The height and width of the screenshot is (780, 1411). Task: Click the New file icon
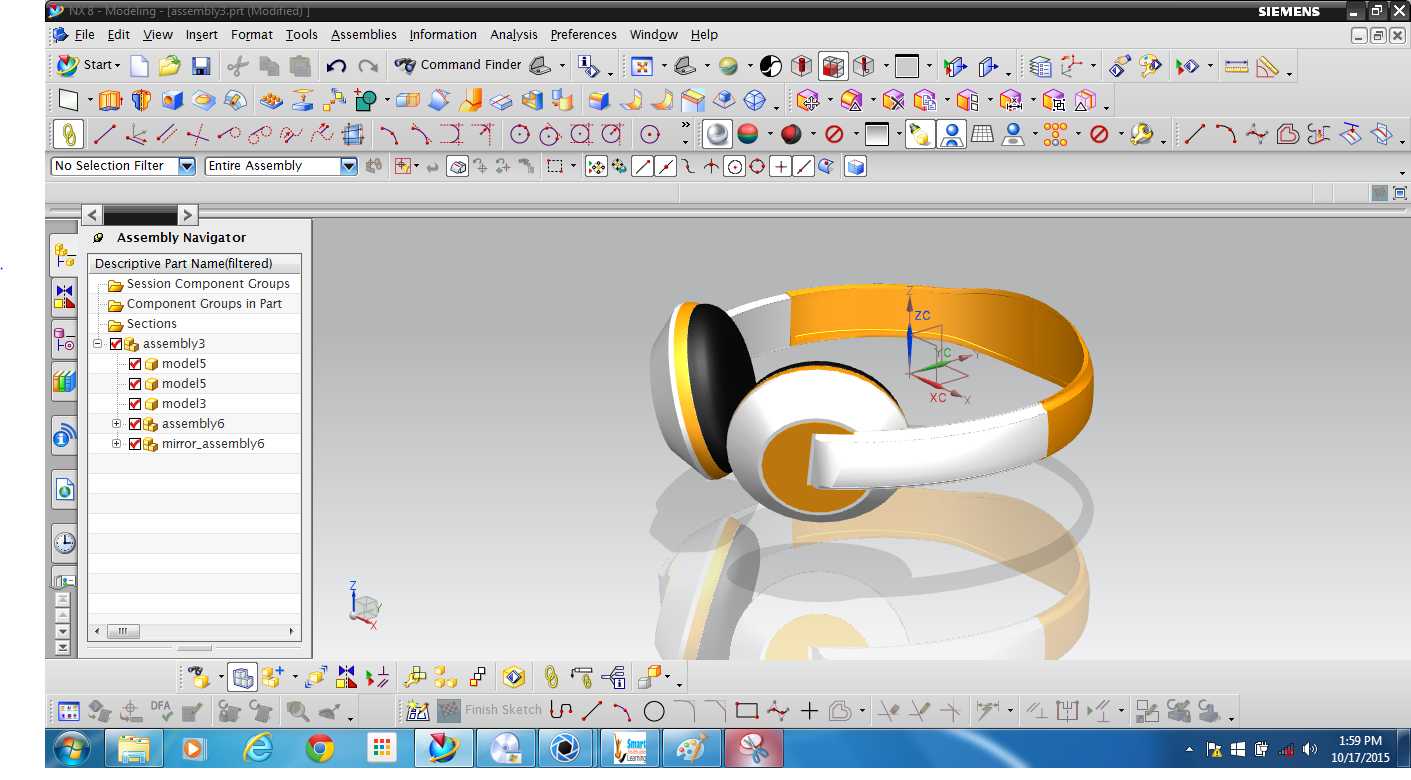click(x=139, y=66)
